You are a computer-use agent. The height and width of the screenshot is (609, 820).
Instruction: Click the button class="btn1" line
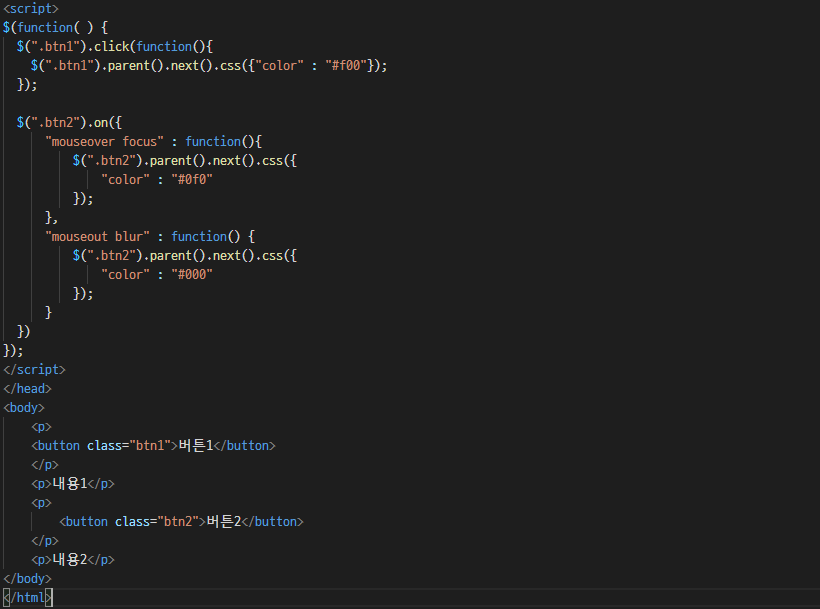click(x=153, y=445)
